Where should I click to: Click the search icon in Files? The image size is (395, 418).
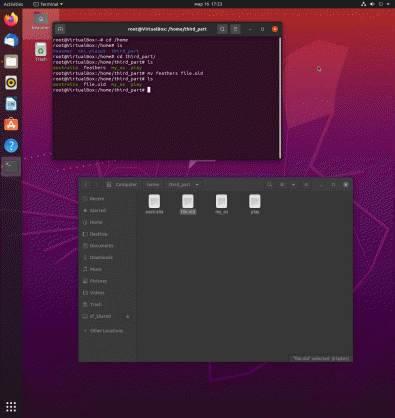coord(269,184)
